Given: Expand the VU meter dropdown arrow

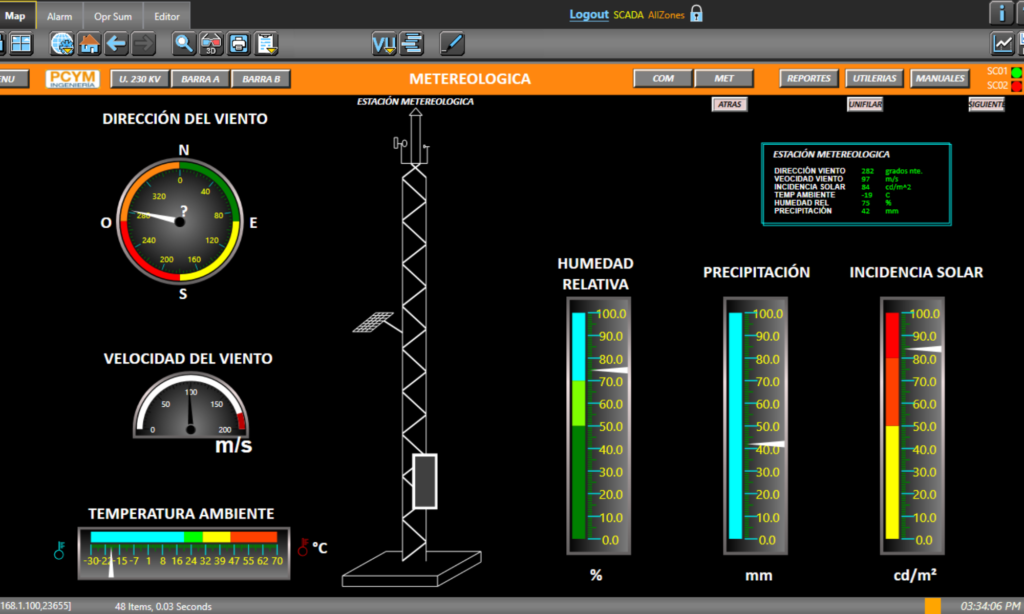Looking at the screenshot, I should coord(390,48).
